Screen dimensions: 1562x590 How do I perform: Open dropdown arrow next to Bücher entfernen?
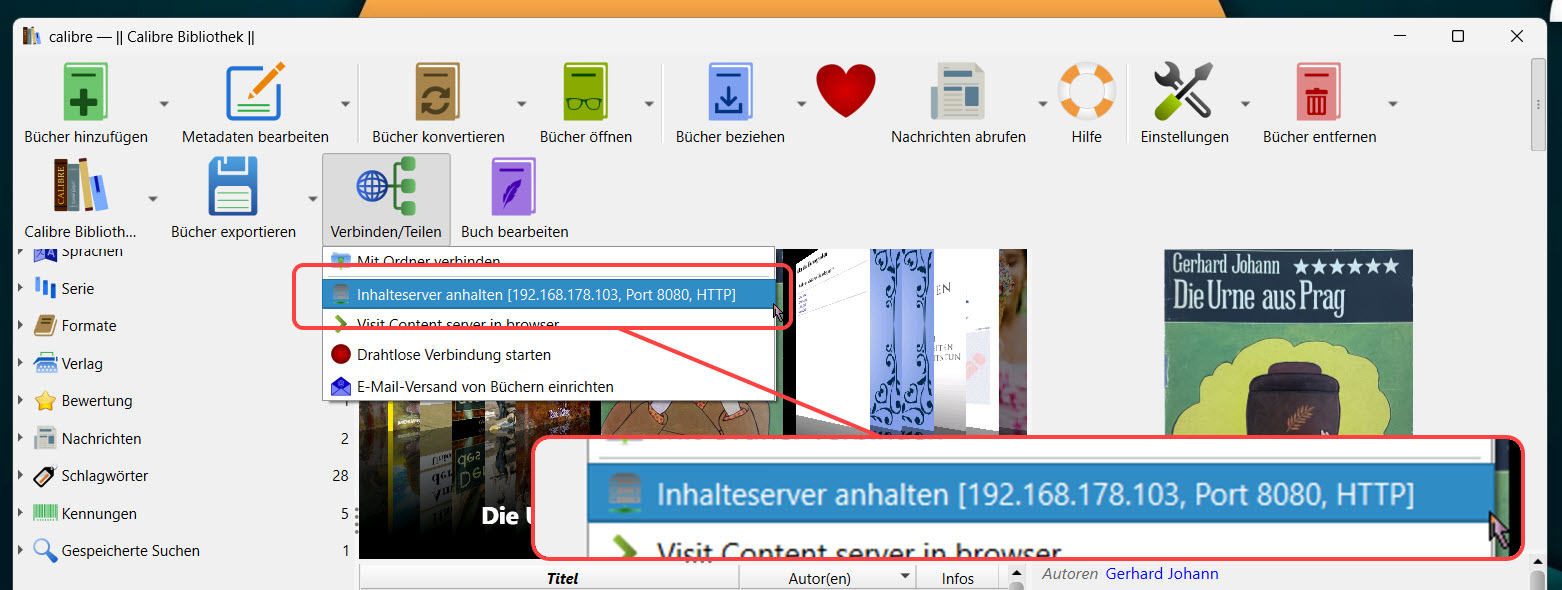click(x=1392, y=103)
